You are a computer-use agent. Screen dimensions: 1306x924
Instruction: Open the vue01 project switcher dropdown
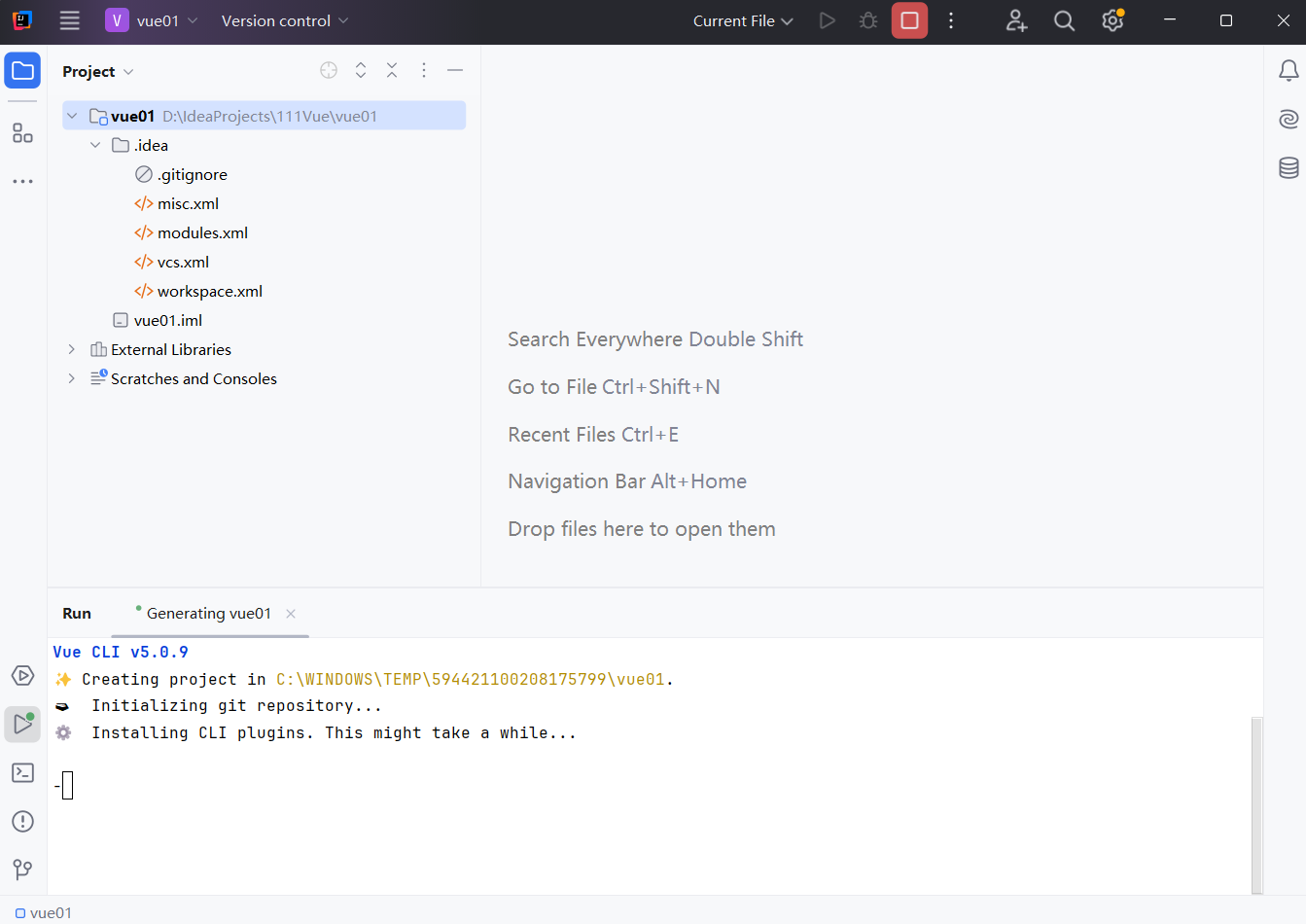(x=152, y=20)
